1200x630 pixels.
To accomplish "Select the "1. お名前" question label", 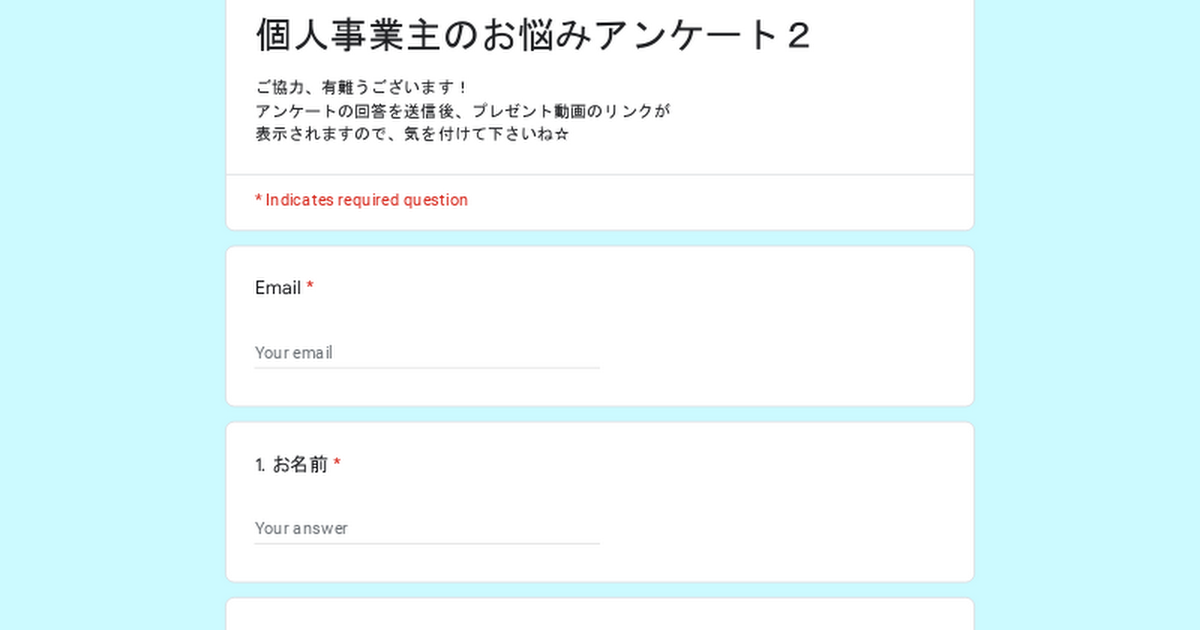I will click(x=291, y=464).
